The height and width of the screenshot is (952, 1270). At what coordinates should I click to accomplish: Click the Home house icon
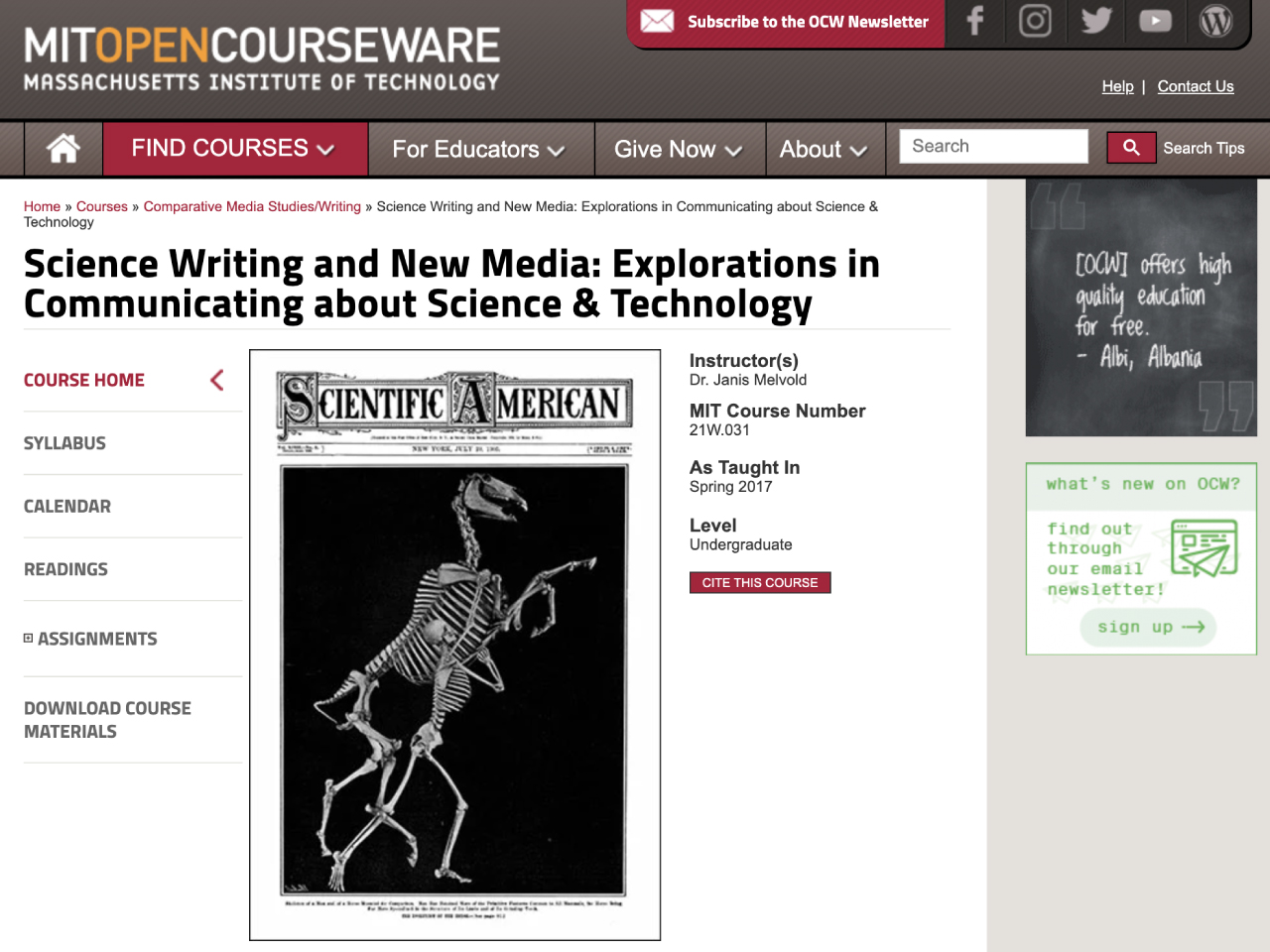(63, 149)
